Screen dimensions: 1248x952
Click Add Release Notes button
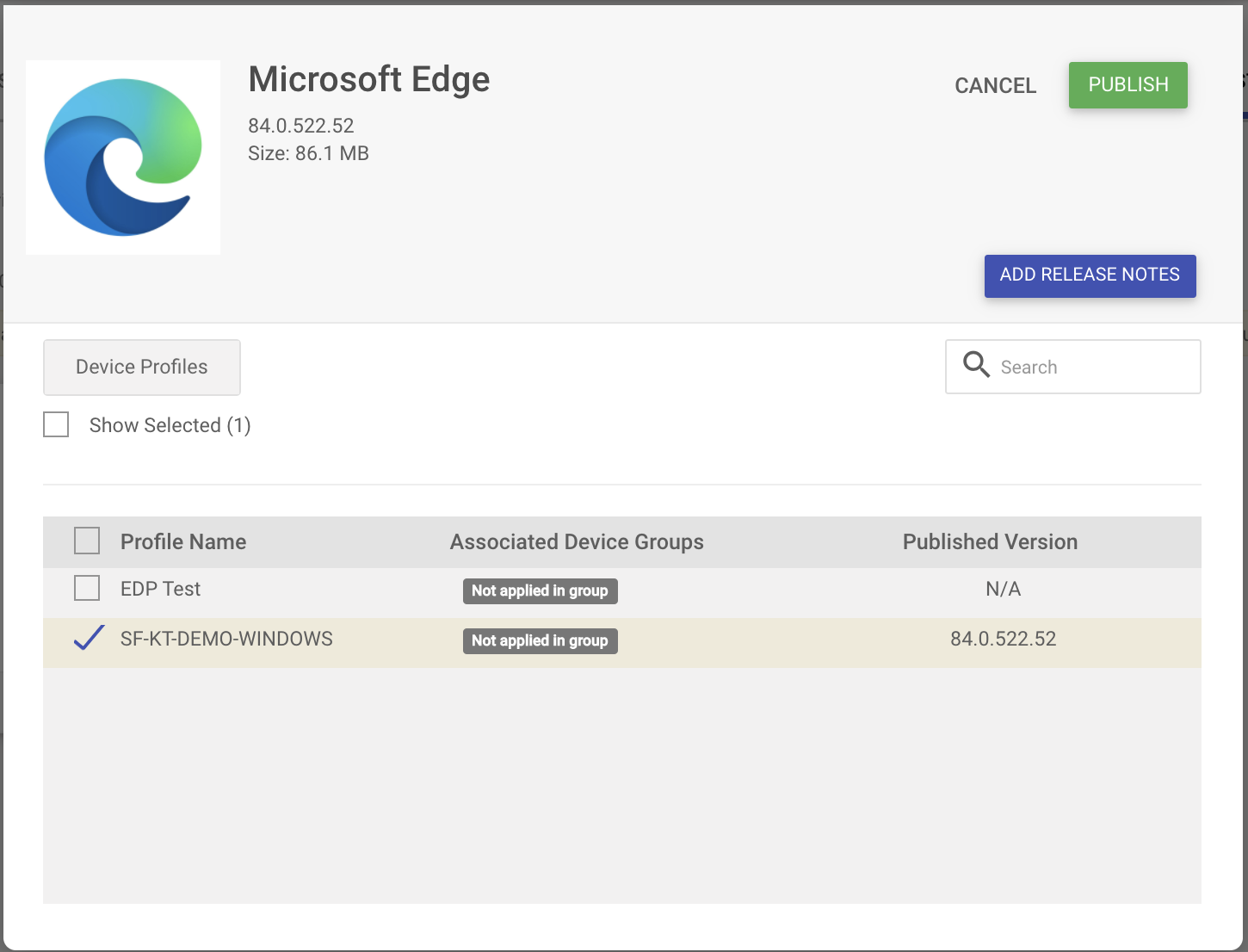(x=1090, y=275)
